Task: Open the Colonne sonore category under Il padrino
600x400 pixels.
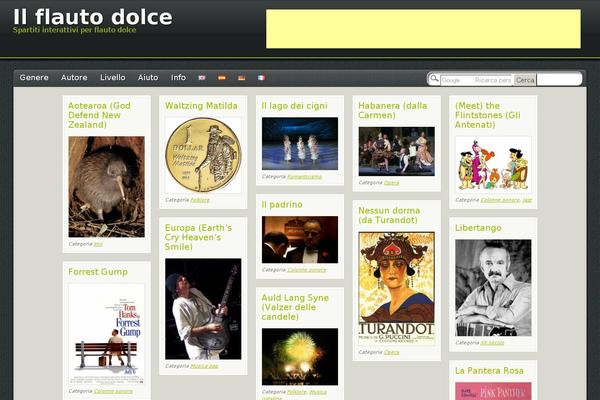Action: pyautogui.click(x=307, y=270)
